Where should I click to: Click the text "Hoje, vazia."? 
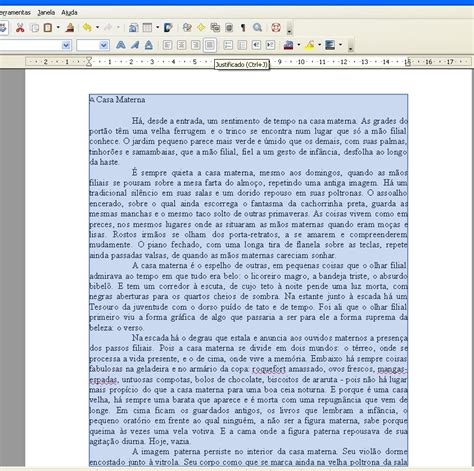170,441
